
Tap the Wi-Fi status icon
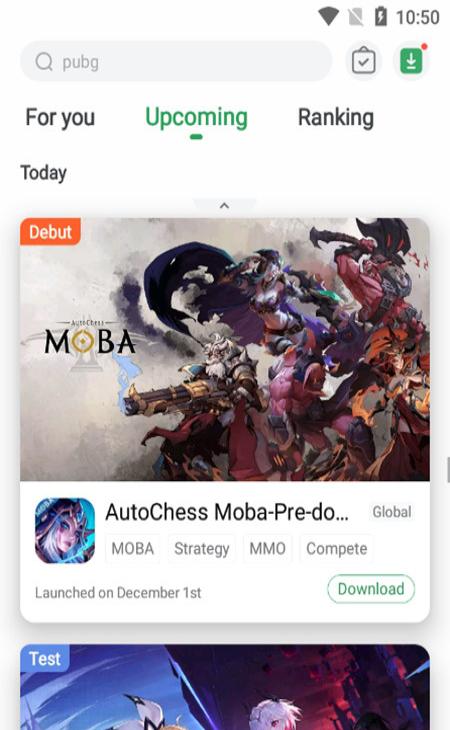(328, 17)
